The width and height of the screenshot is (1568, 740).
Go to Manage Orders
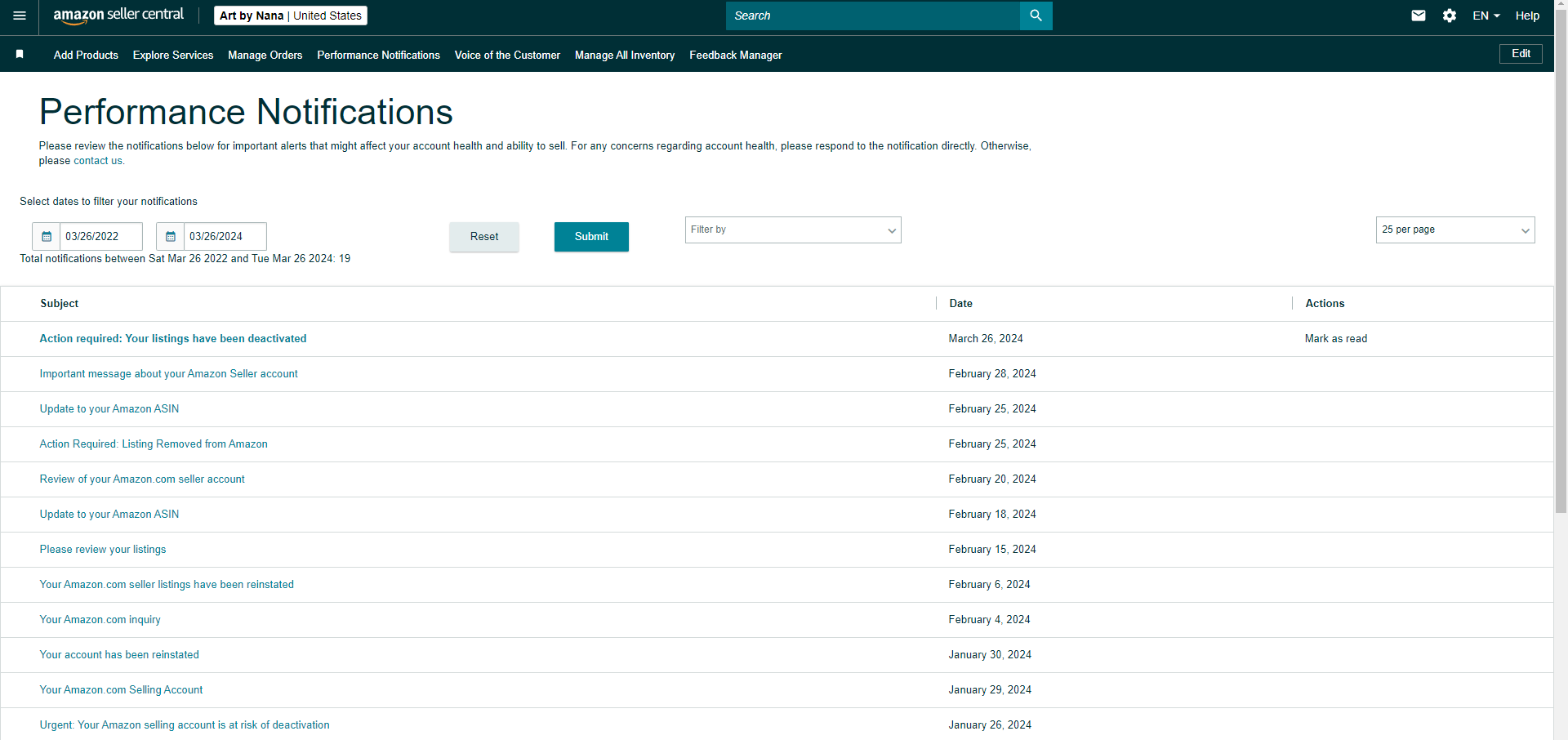pos(265,55)
